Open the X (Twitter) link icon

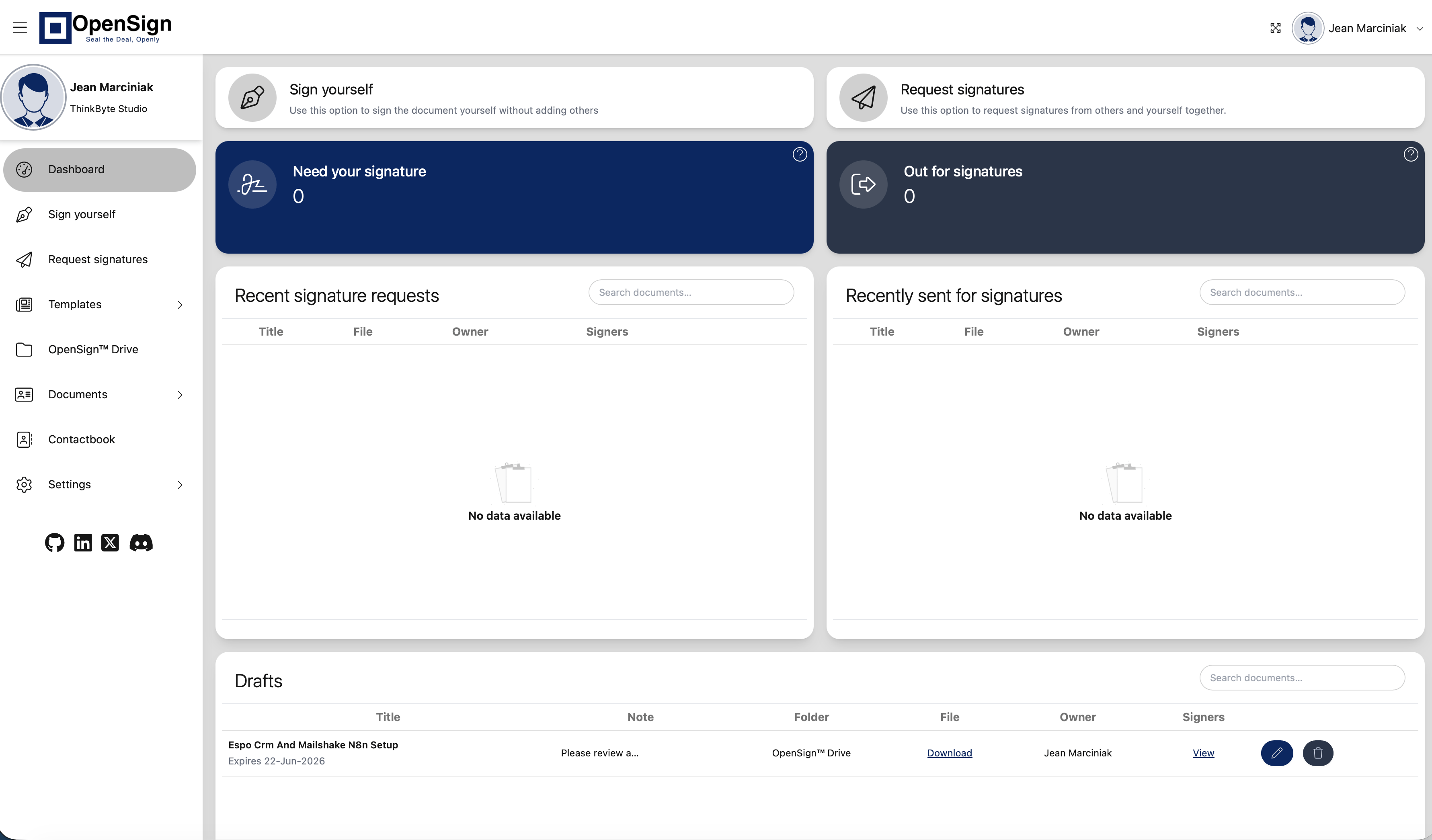[x=110, y=543]
